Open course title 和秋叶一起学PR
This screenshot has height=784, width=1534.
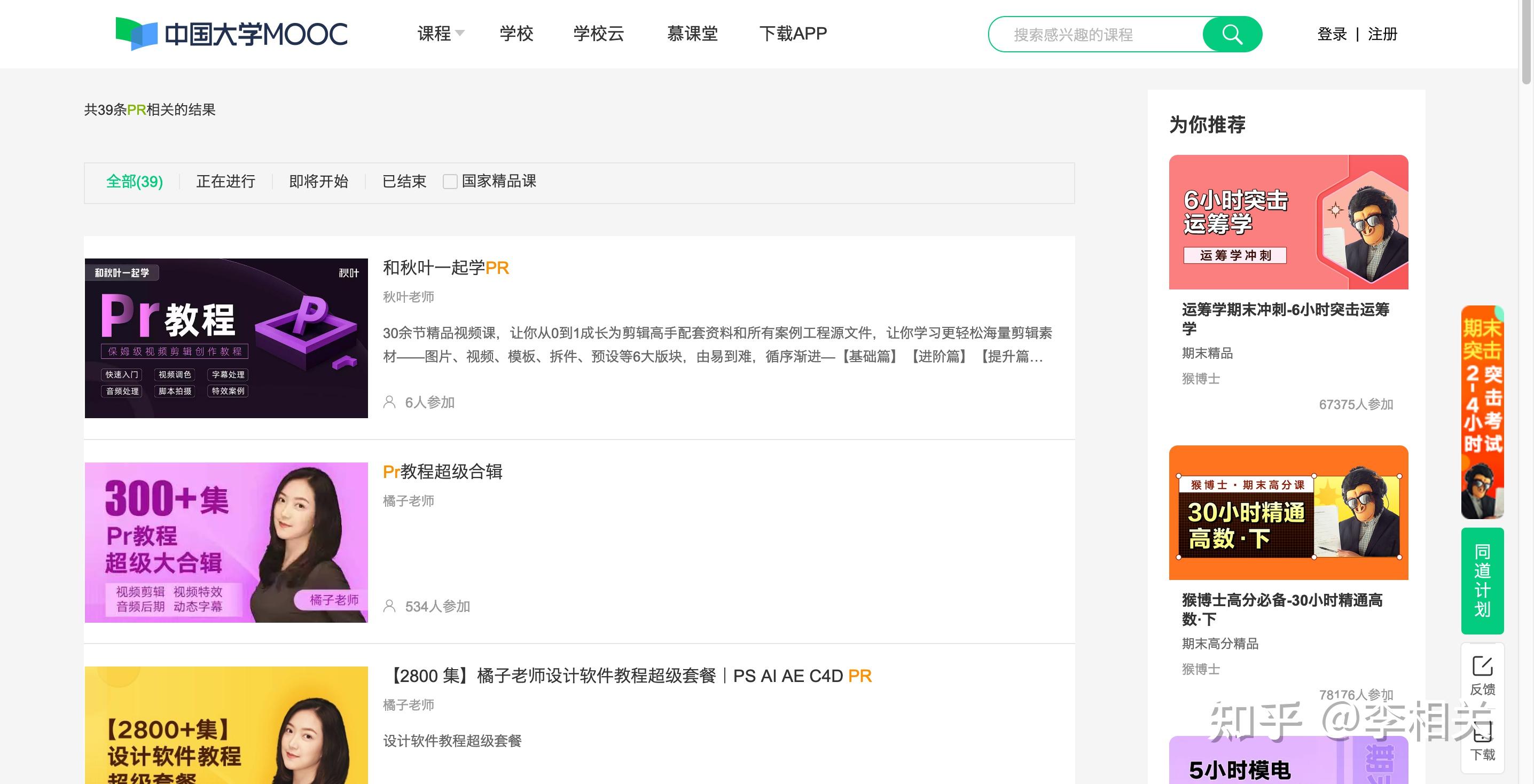(445, 268)
